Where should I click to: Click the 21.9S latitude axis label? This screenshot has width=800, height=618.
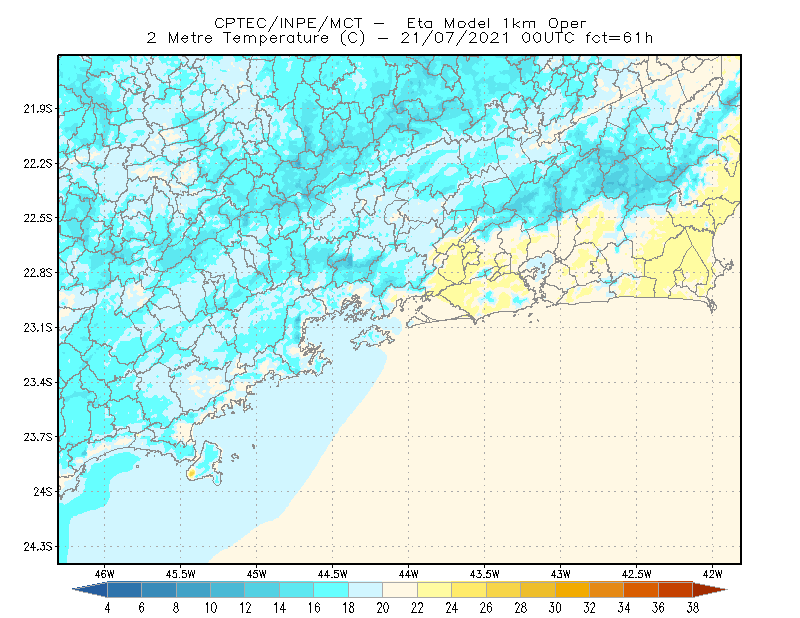pyautogui.click(x=37, y=109)
